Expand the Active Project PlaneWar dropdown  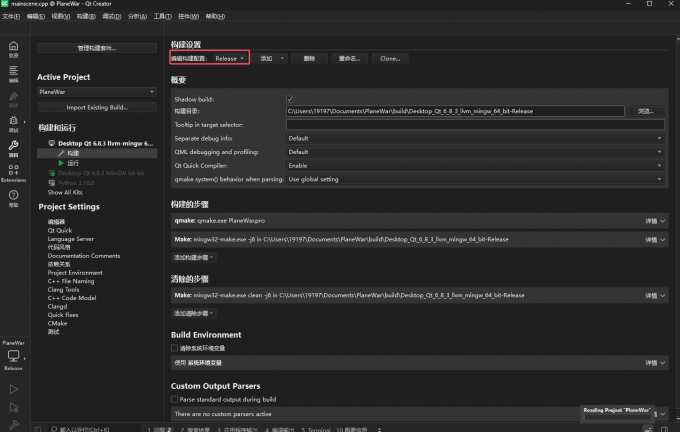(x=96, y=92)
